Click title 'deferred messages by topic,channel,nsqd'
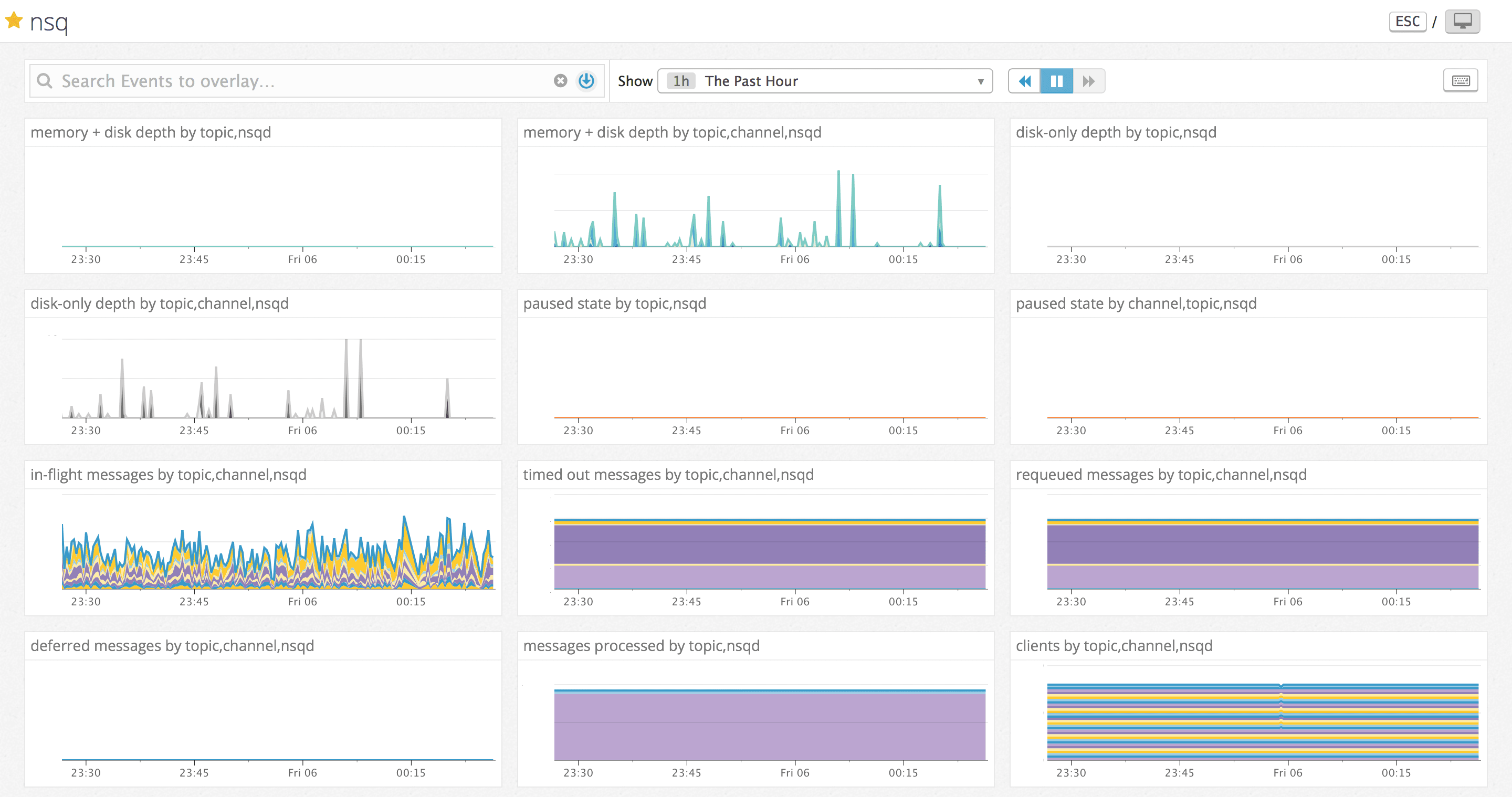The width and height of the screenshot is (1512, 797). pos(172,646)
